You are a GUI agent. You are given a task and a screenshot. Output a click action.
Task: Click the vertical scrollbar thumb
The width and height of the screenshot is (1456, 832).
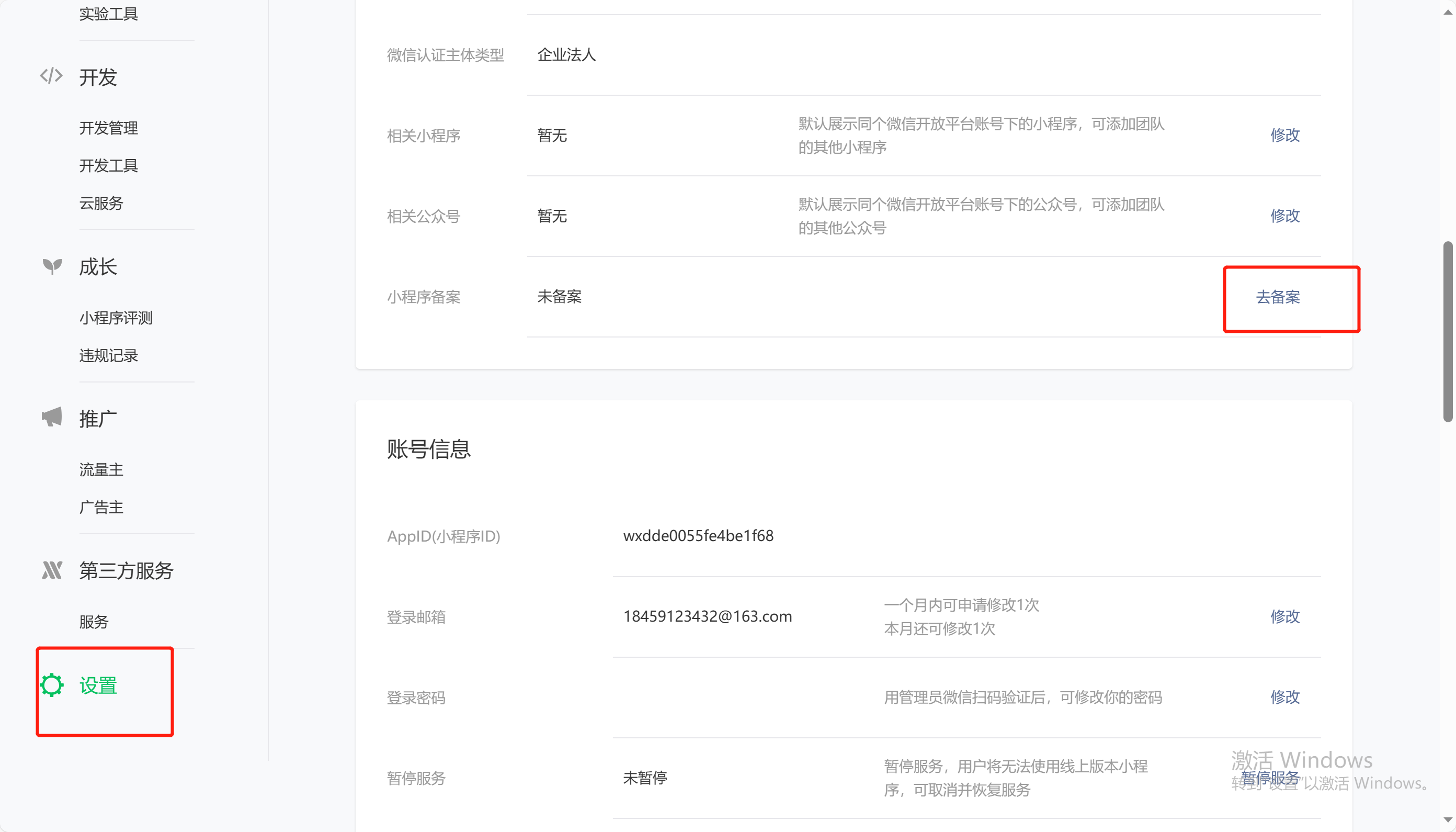point(1448,331)
